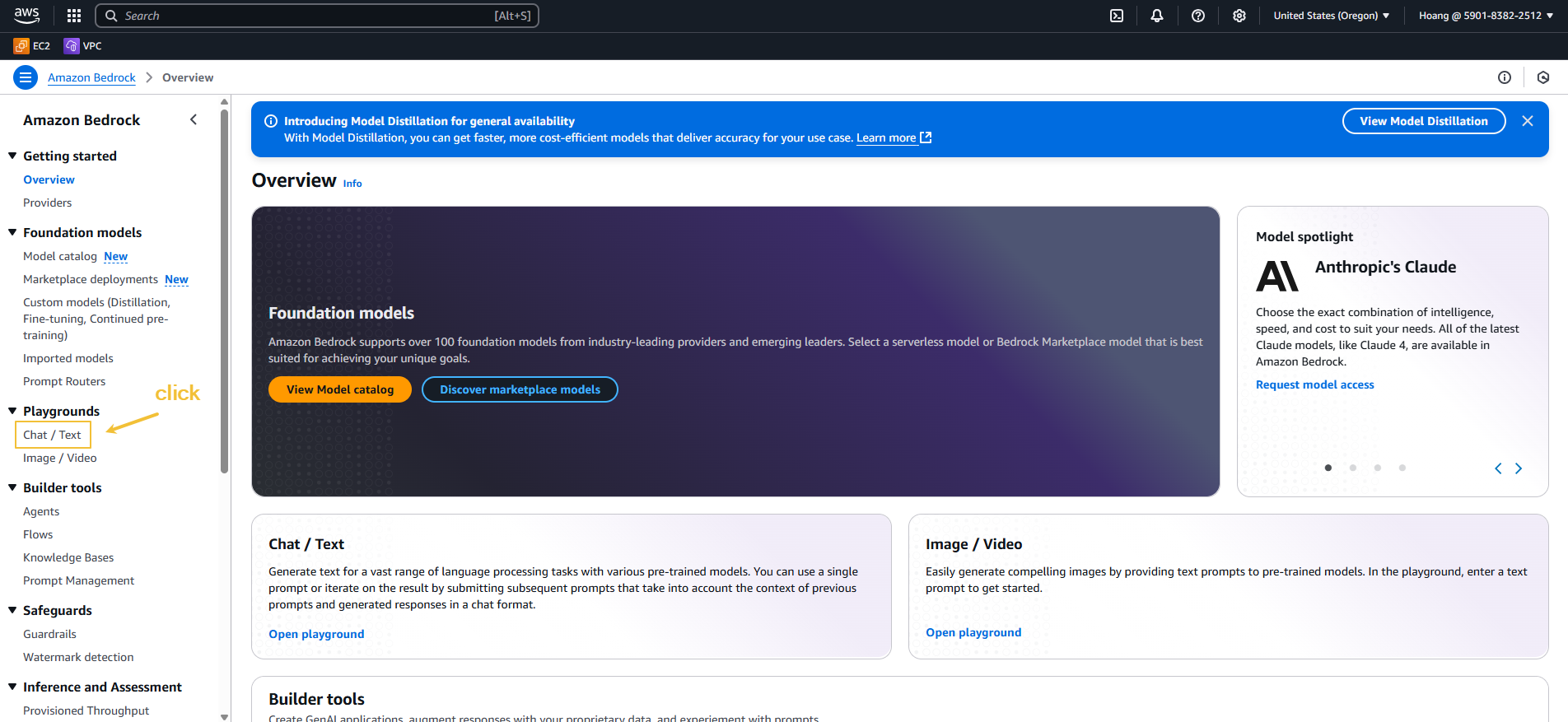Viewport: 1568px width, 722px height.
Task: Open the Hoang account menu
Action: 1486,16
